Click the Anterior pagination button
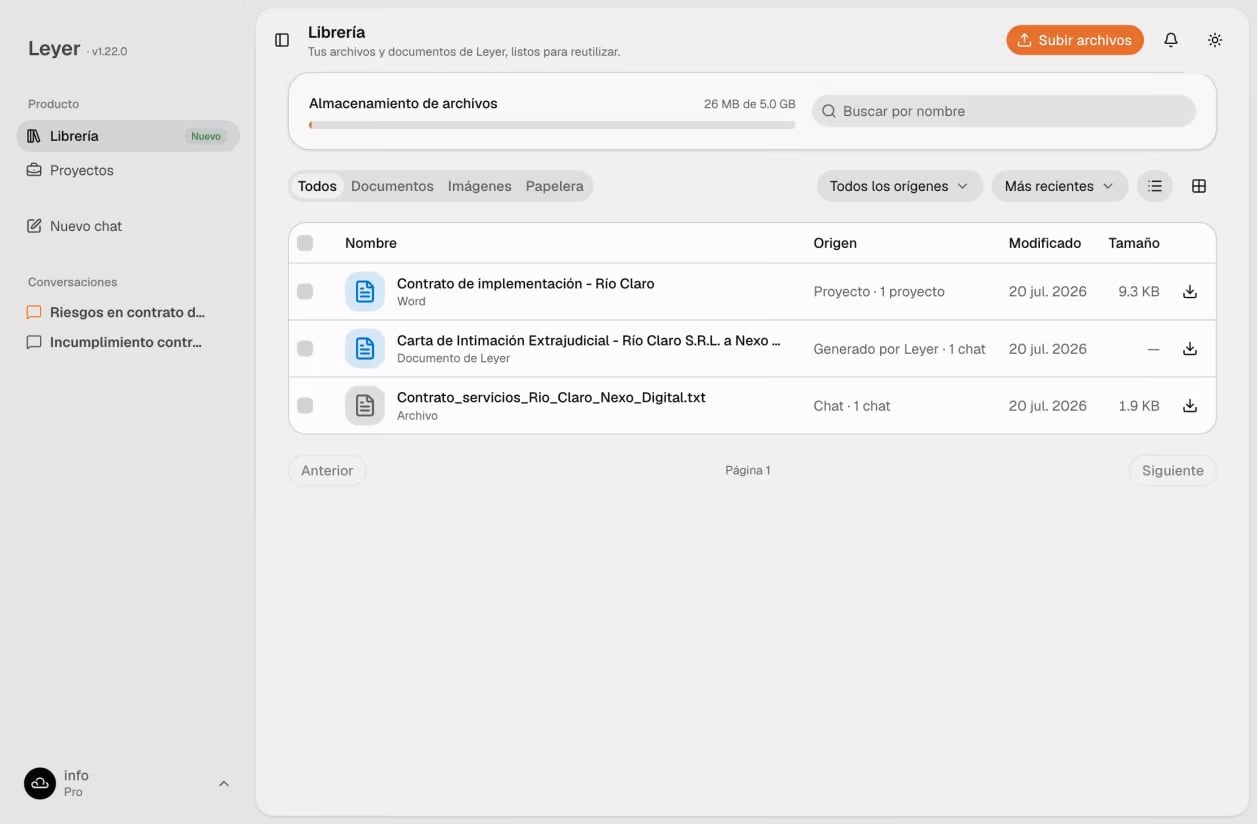This screenshot has height=824, width=1257. [x=327, y=470]
